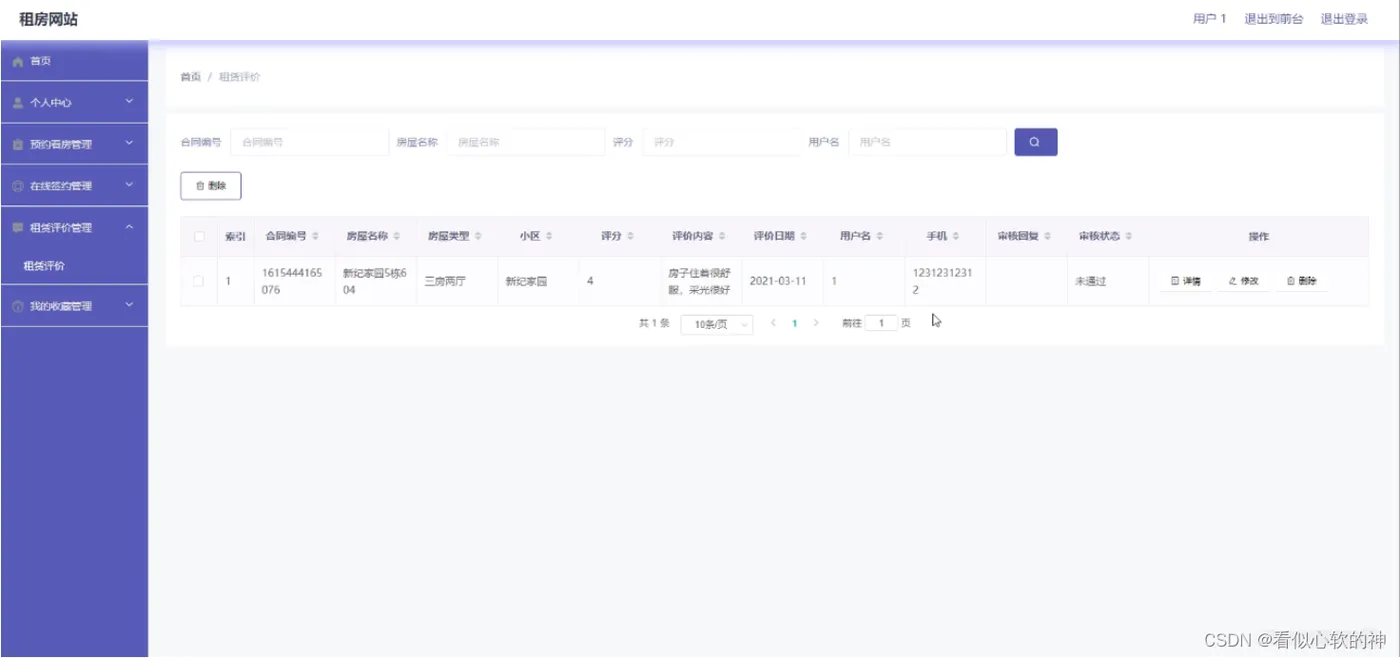This screenshot has height=658, width=1400.
Task: Click 删除 in row 1 actions
Action: (x=1301, y=282)
